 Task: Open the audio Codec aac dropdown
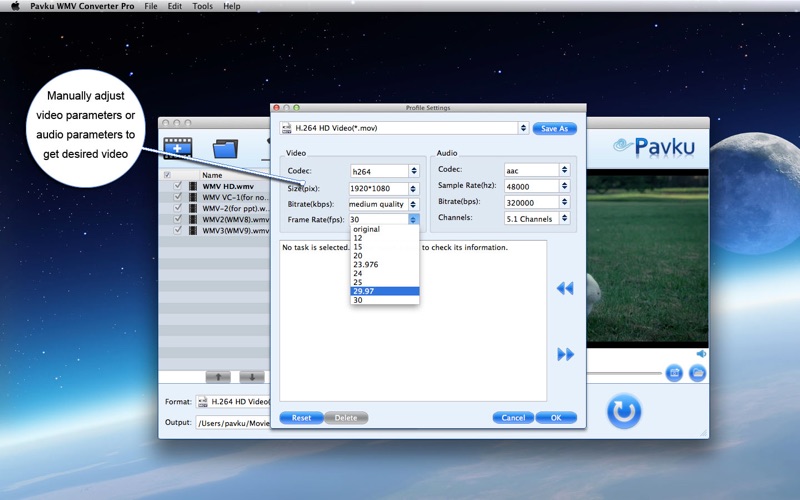tap(564, 170)
